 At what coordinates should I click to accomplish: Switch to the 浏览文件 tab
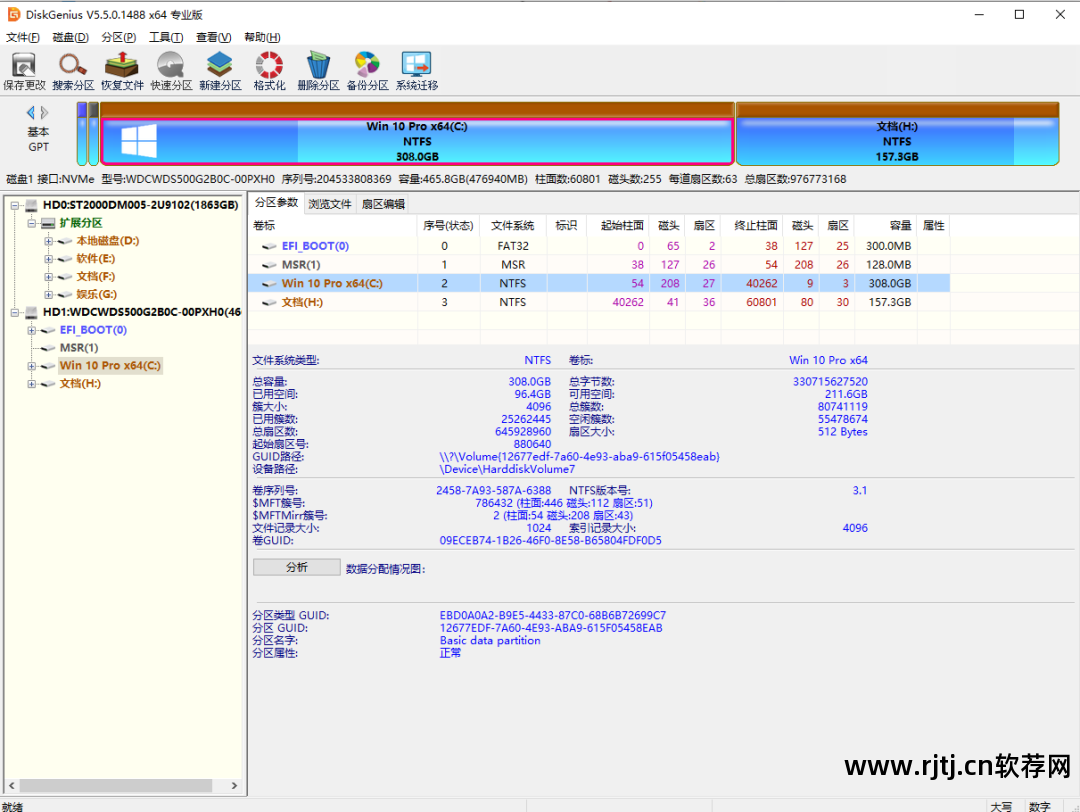coord(331,202)
